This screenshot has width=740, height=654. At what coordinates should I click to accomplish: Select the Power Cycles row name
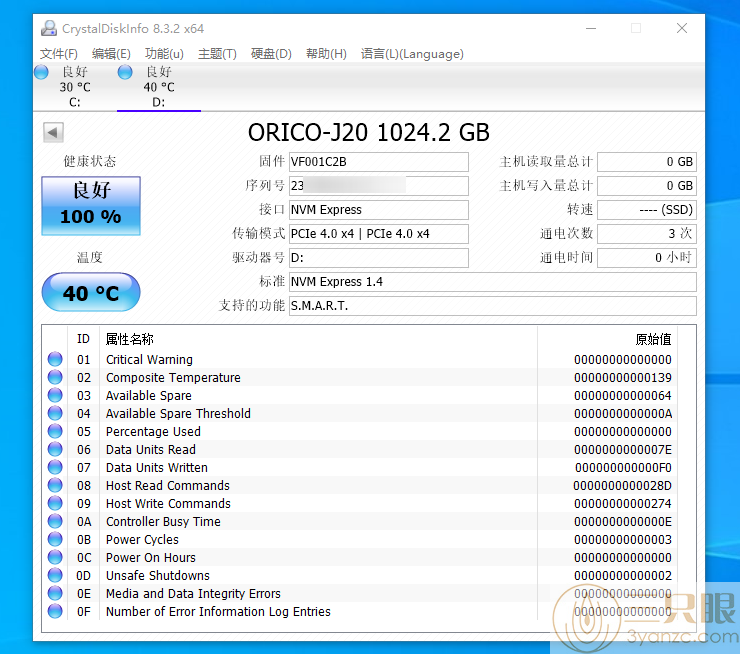coord(143,539)
